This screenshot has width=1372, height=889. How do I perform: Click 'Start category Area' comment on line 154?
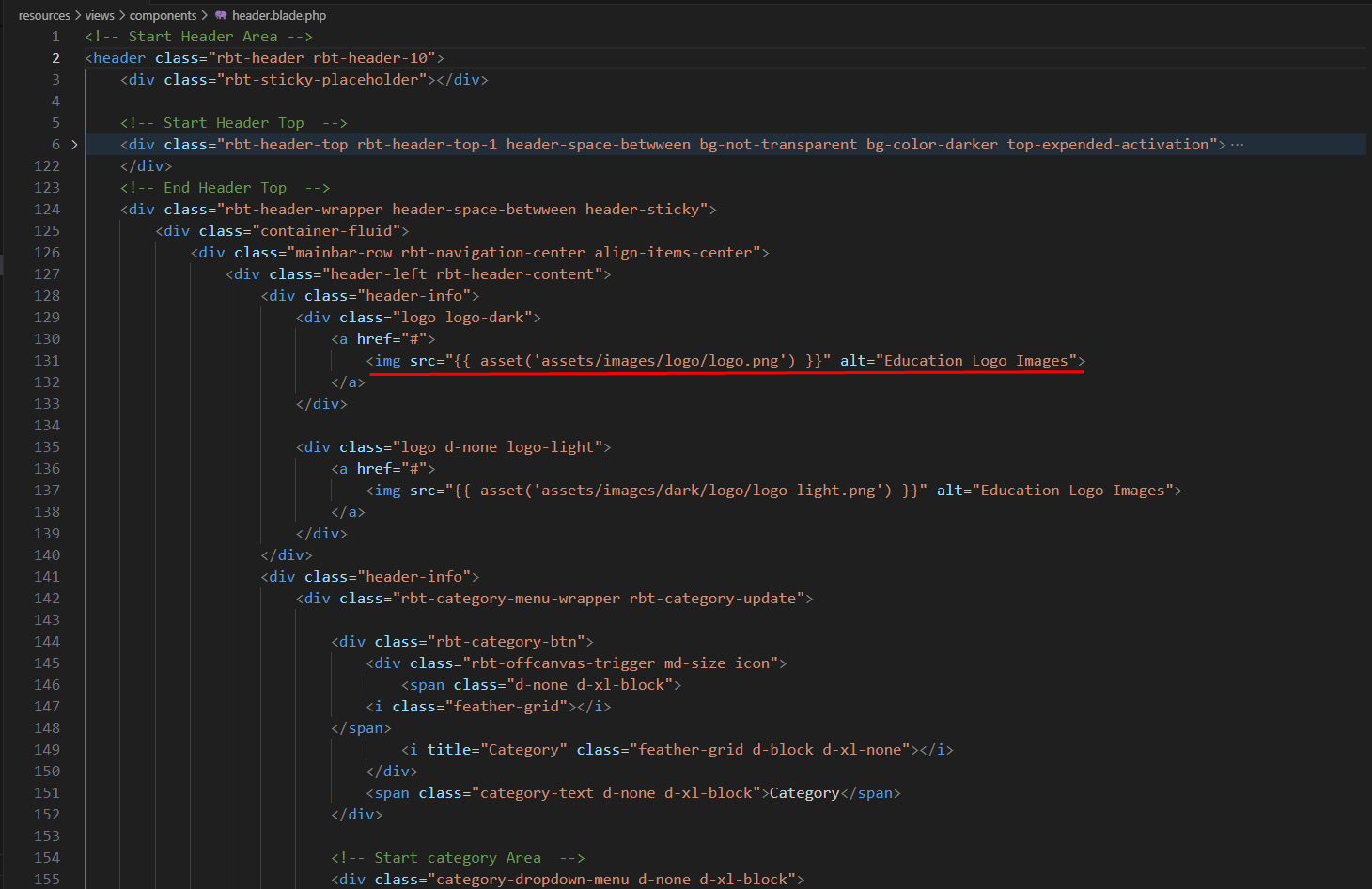tap(459, 858)
